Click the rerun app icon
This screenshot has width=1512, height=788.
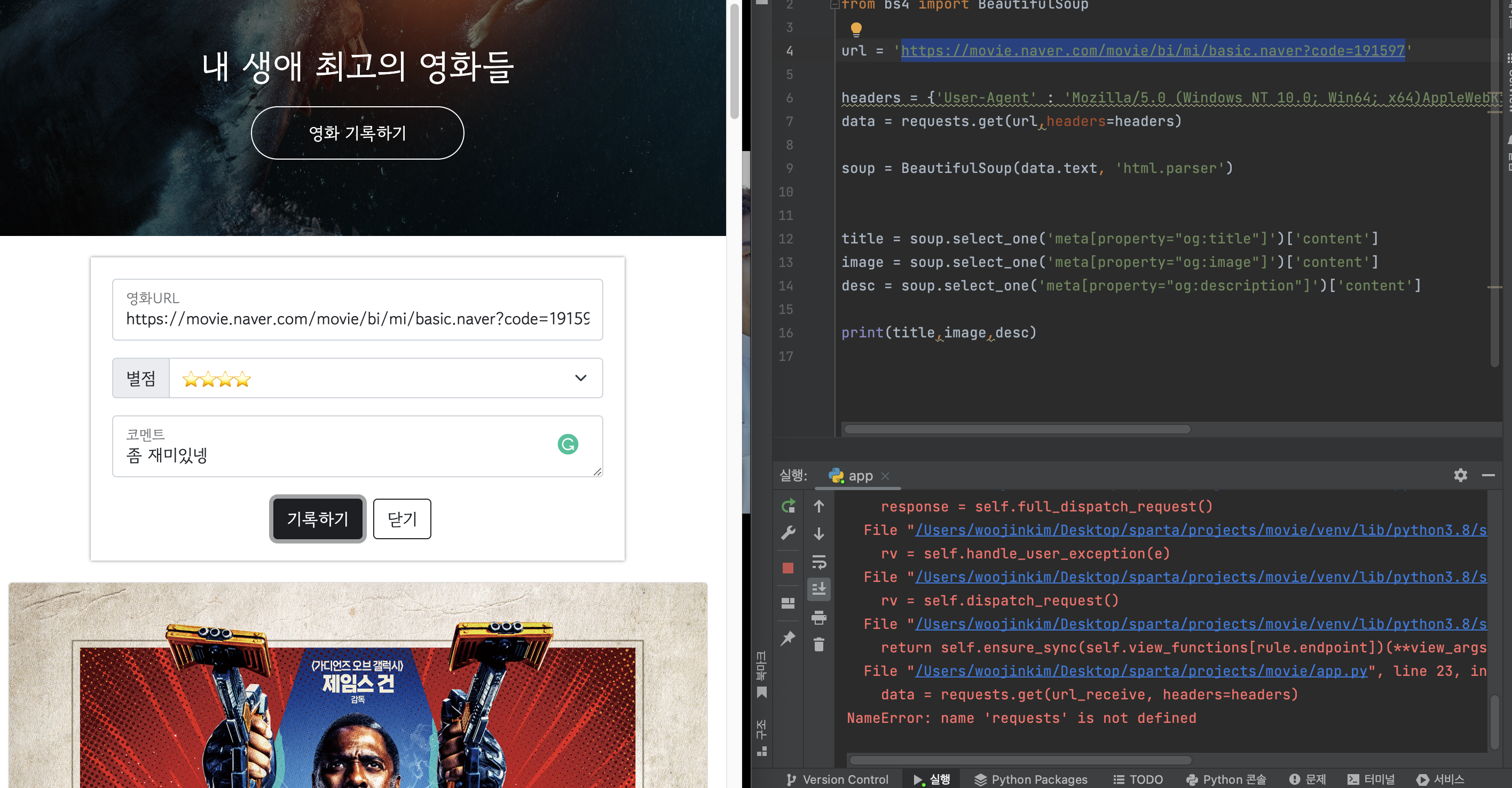(788, 506)
